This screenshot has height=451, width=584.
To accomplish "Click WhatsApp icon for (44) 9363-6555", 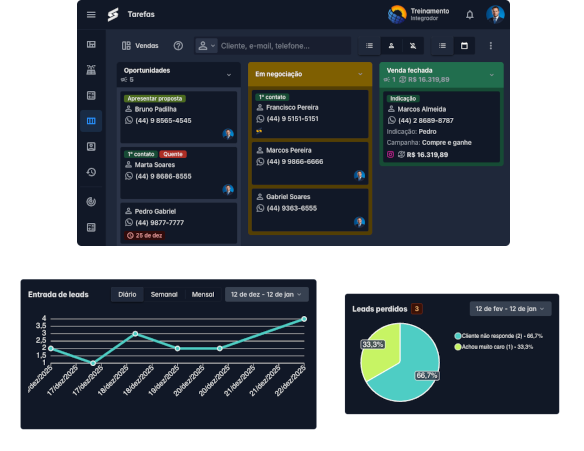I will pyautogui.click(x=260, y=208).
